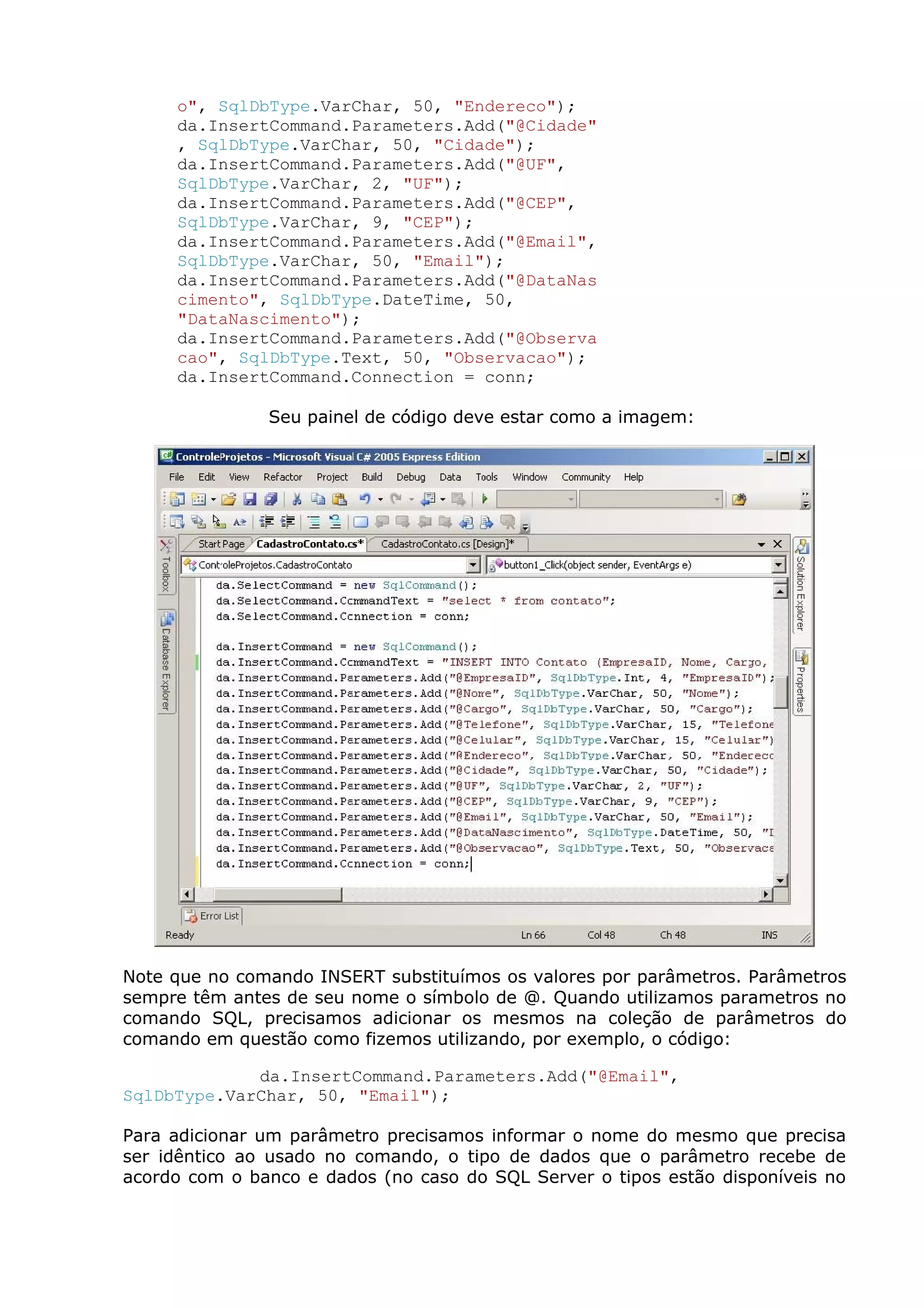This screenshot has height=1308, width=924.
Task: Switch to the Start Page tab
Action: 221,544
